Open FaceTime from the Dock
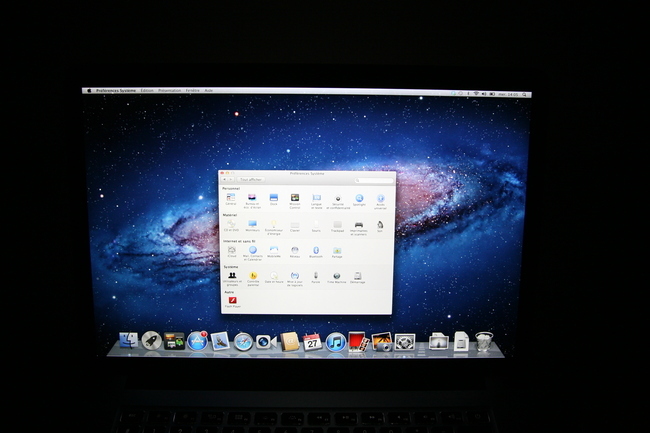 (x=266, y=342)
